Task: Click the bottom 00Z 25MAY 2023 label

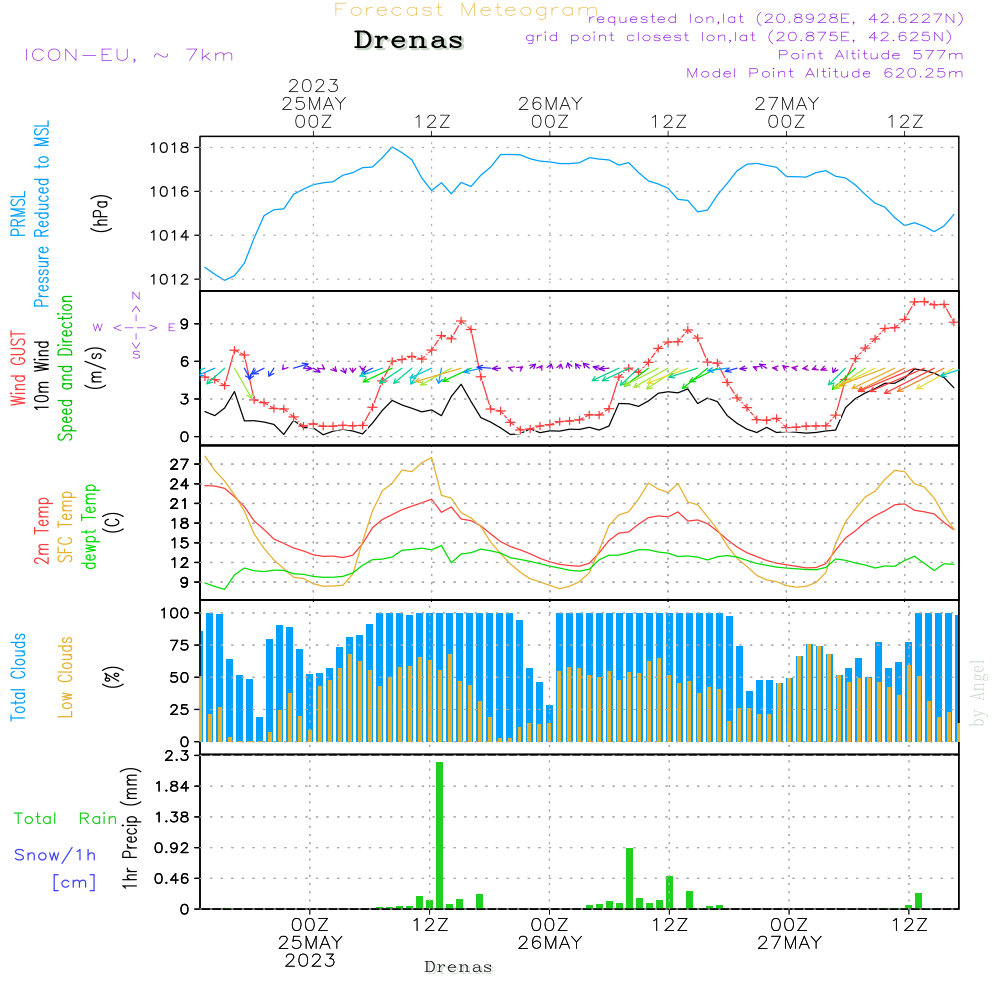Action: [310, 943]
